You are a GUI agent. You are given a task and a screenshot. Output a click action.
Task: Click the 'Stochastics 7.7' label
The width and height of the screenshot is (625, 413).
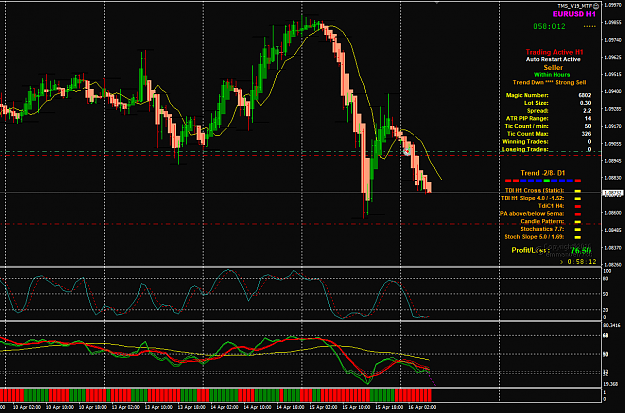pos(542,229)
